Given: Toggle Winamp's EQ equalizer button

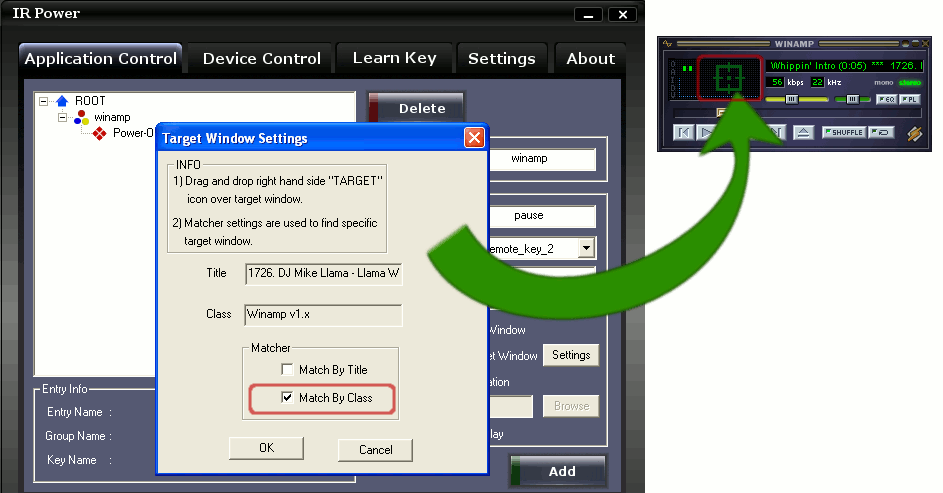Looking at the screenshot, I should [886, 99].
